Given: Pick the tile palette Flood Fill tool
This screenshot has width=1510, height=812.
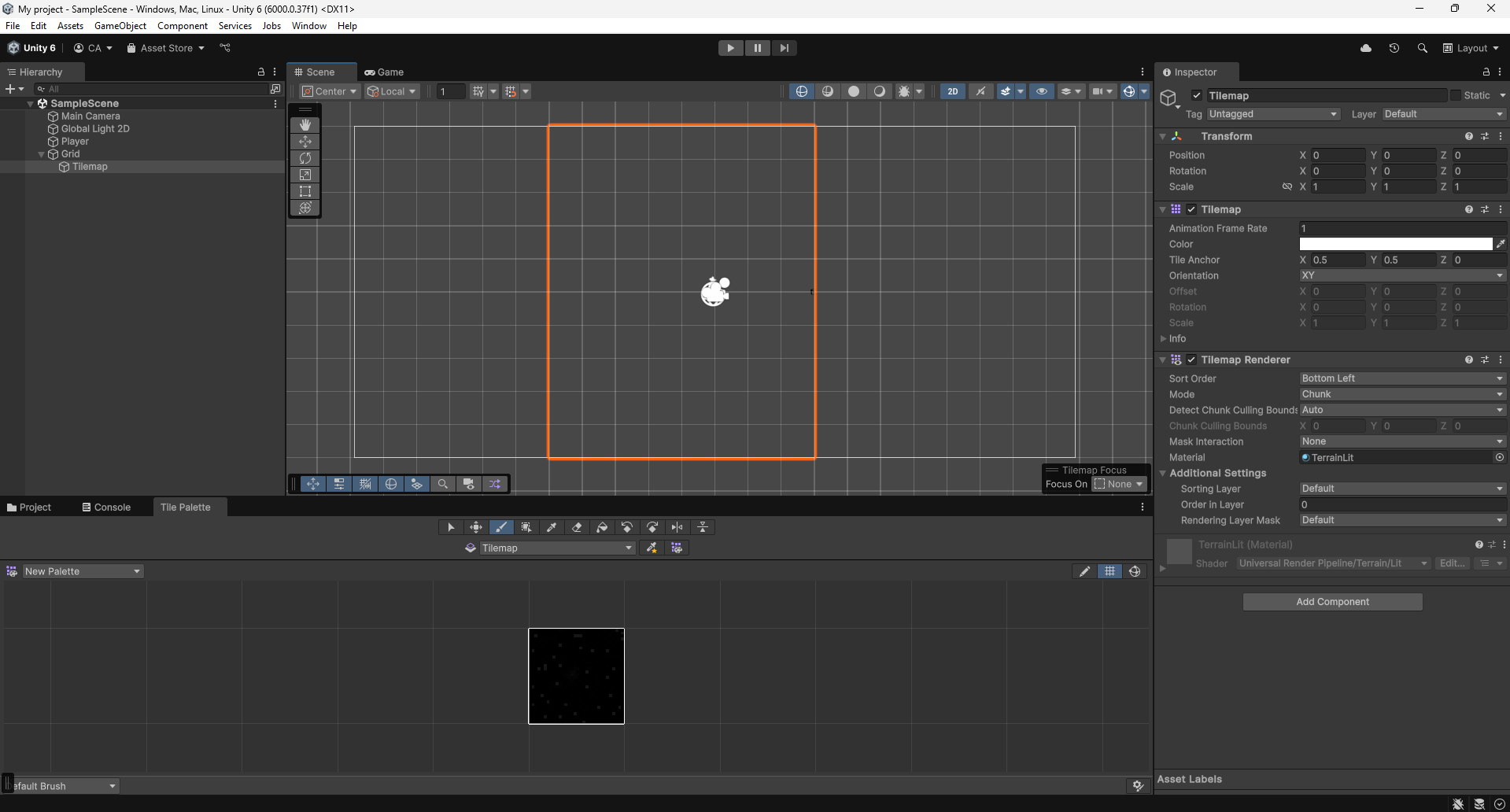Looking at the screenshot, I should 602,527.
